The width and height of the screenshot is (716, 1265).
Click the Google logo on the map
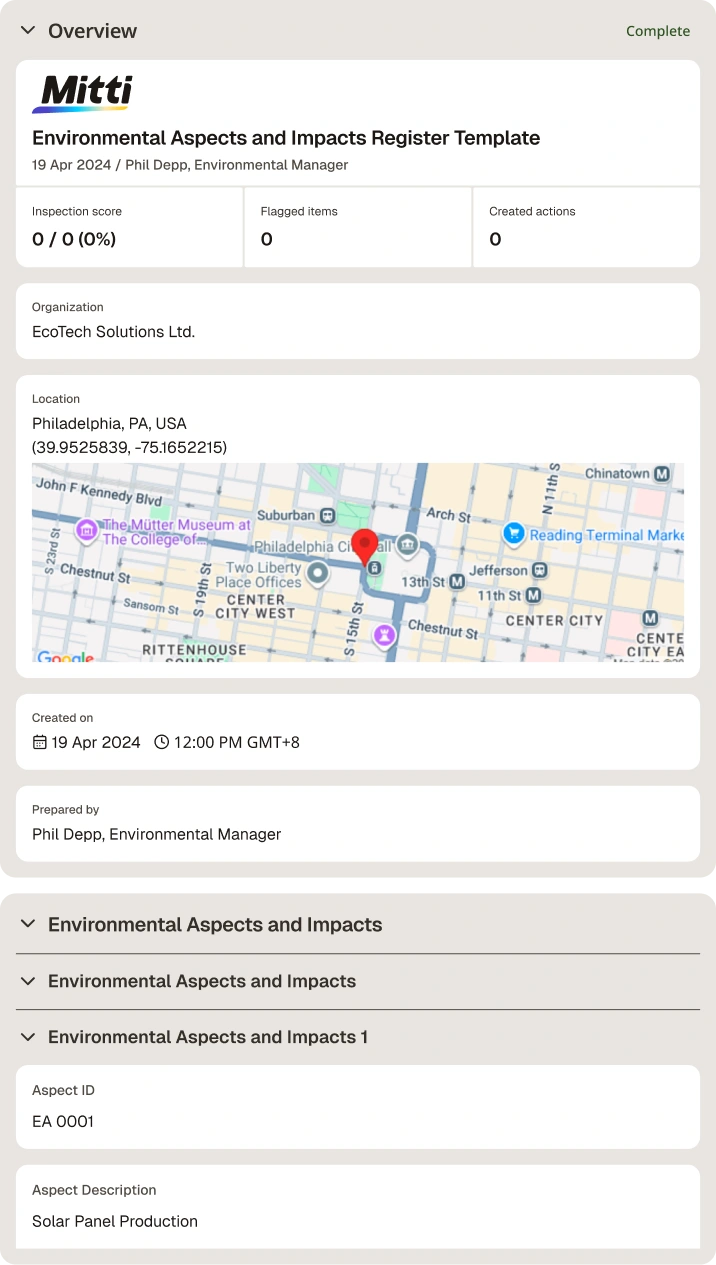pyautogui.click(x=64, y=656)
